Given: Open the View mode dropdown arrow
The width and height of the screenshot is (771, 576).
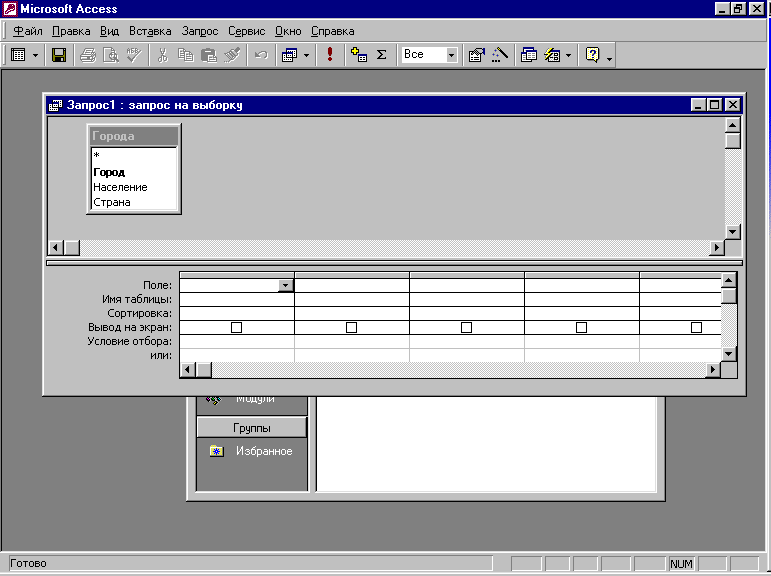Looking at the screenshot, I should pyautogui.click(x=35, y=55).
